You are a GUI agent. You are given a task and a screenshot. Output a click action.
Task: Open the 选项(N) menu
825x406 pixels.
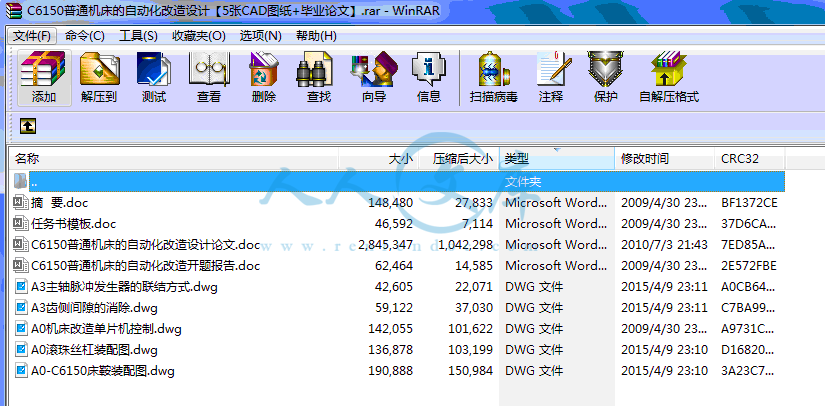(x=260, y=36)
